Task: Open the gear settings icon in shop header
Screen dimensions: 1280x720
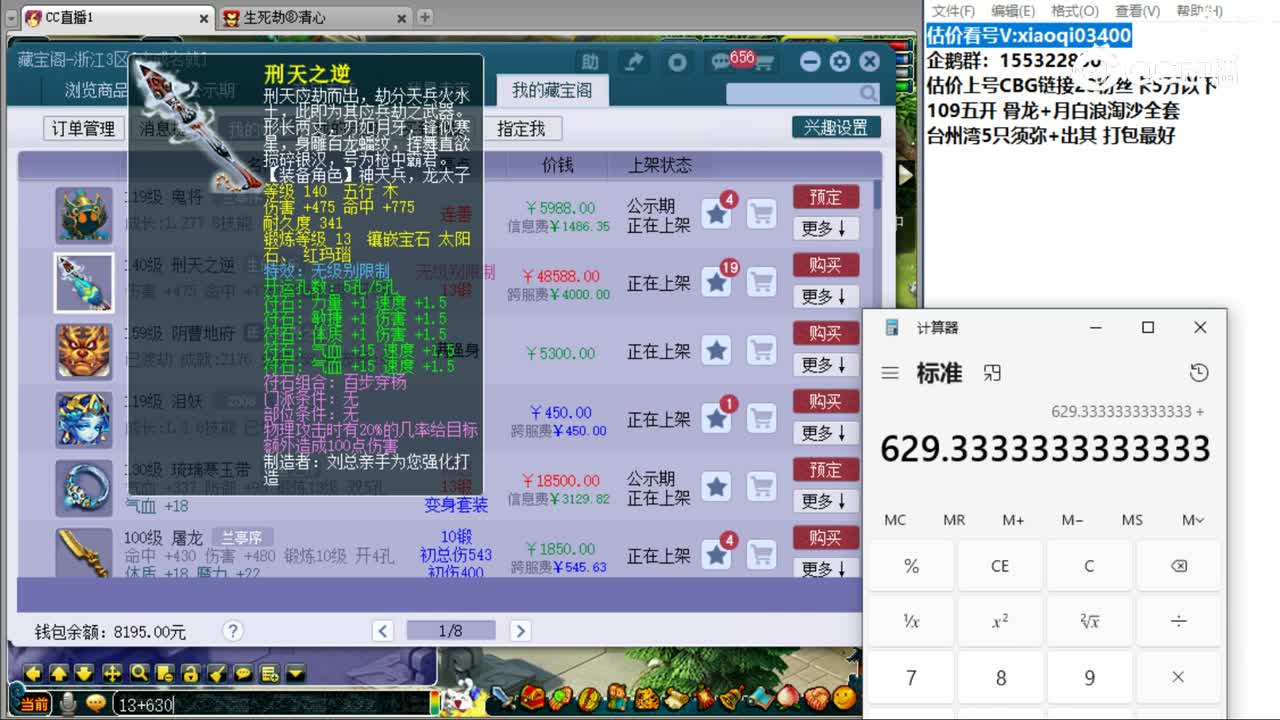Action: point(840,62)
